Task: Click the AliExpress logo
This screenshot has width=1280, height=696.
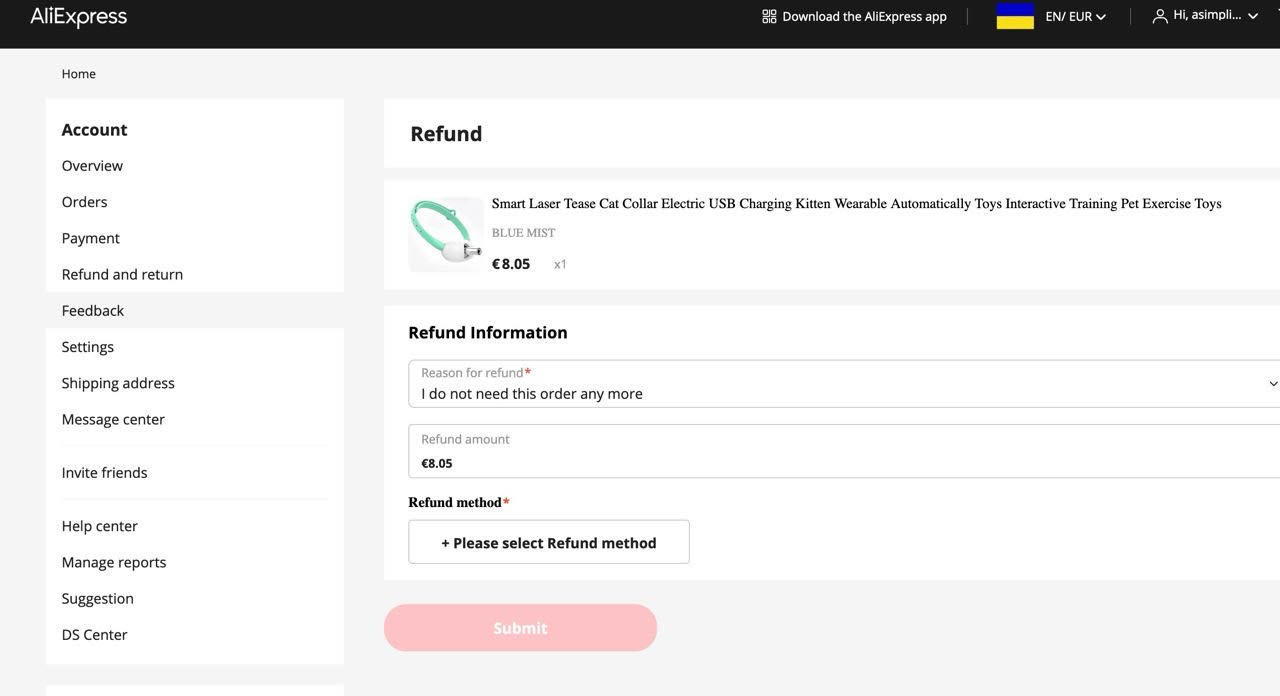Action: click(x=79, y=16)
